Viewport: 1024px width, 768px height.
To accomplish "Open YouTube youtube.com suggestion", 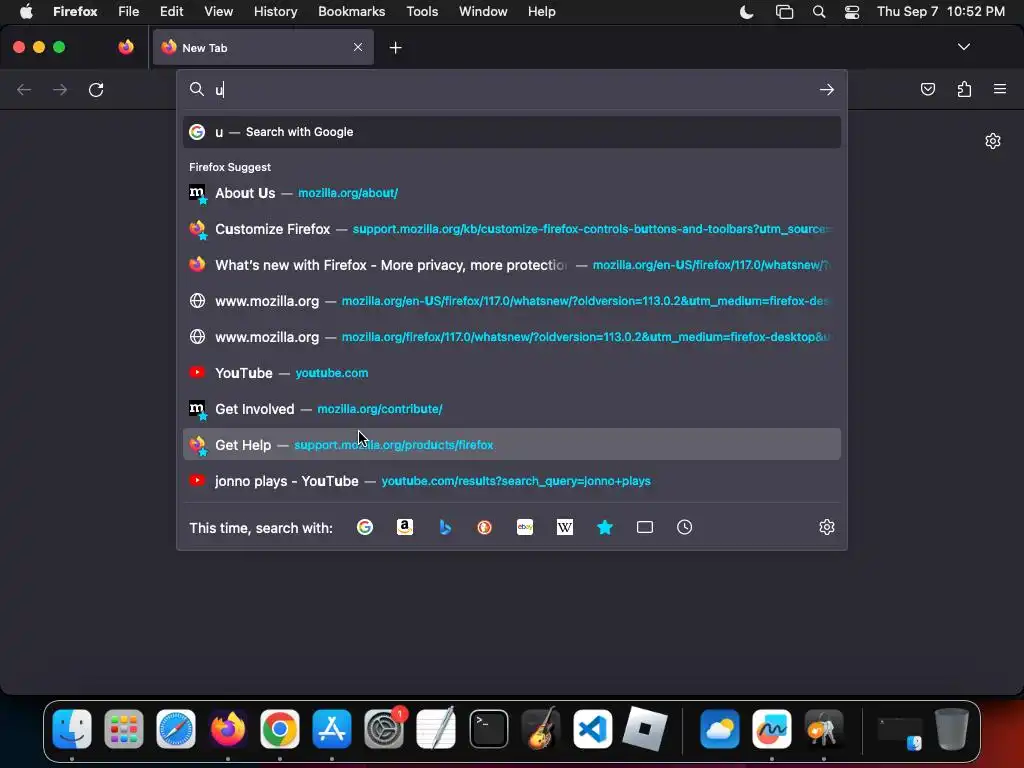I will coord(512,373).
